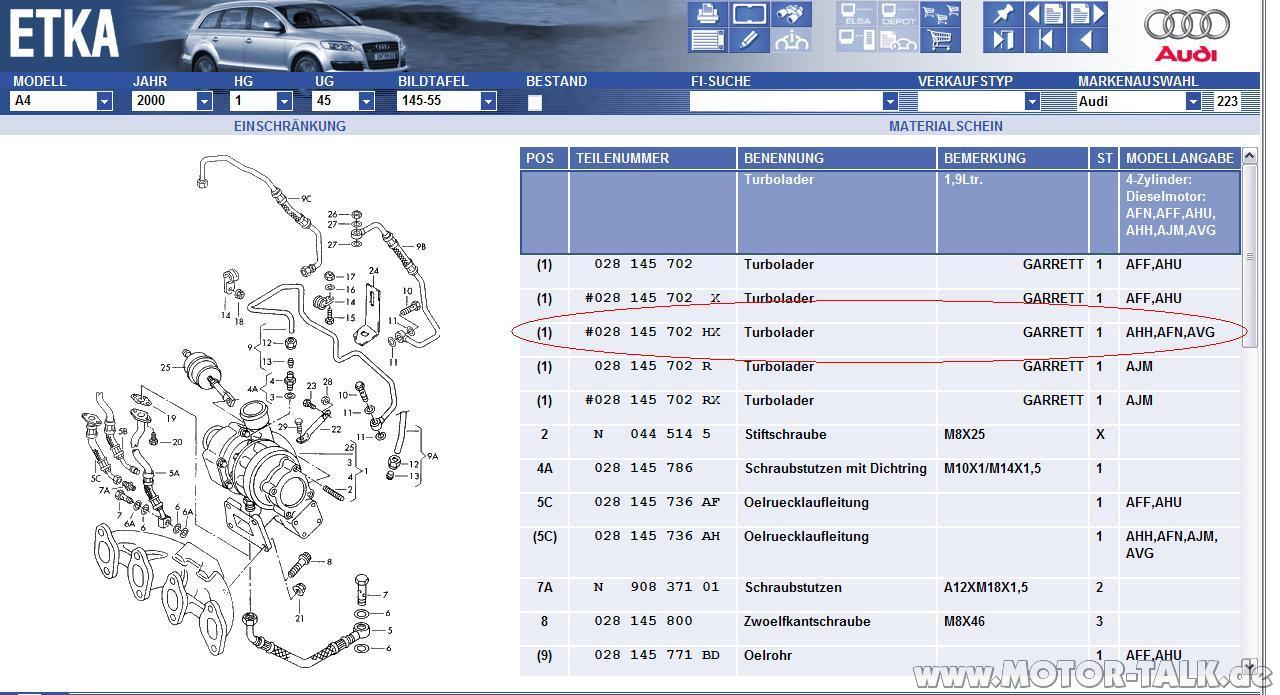Open search with the binoculars icon
Viewport: 1280px width, 695px height.
click(x=791, y=14)
